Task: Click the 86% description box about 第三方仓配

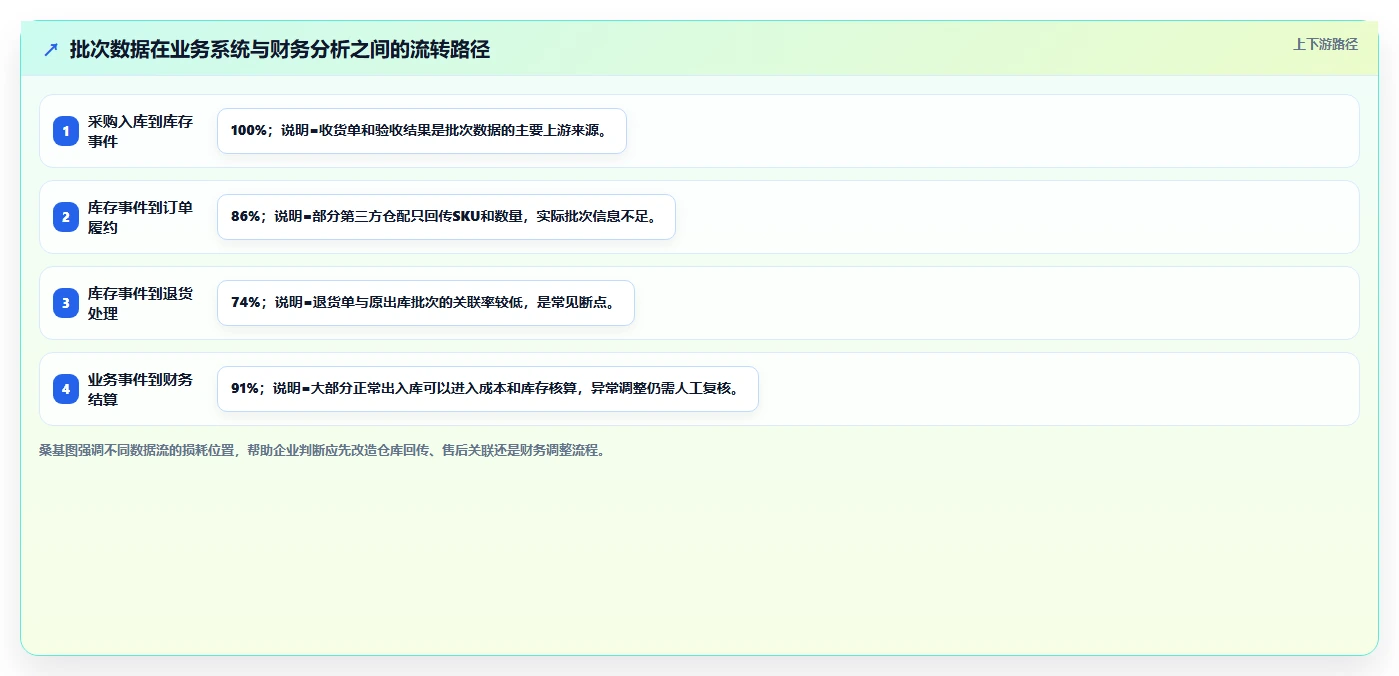Action: click(x=446, y=217)
